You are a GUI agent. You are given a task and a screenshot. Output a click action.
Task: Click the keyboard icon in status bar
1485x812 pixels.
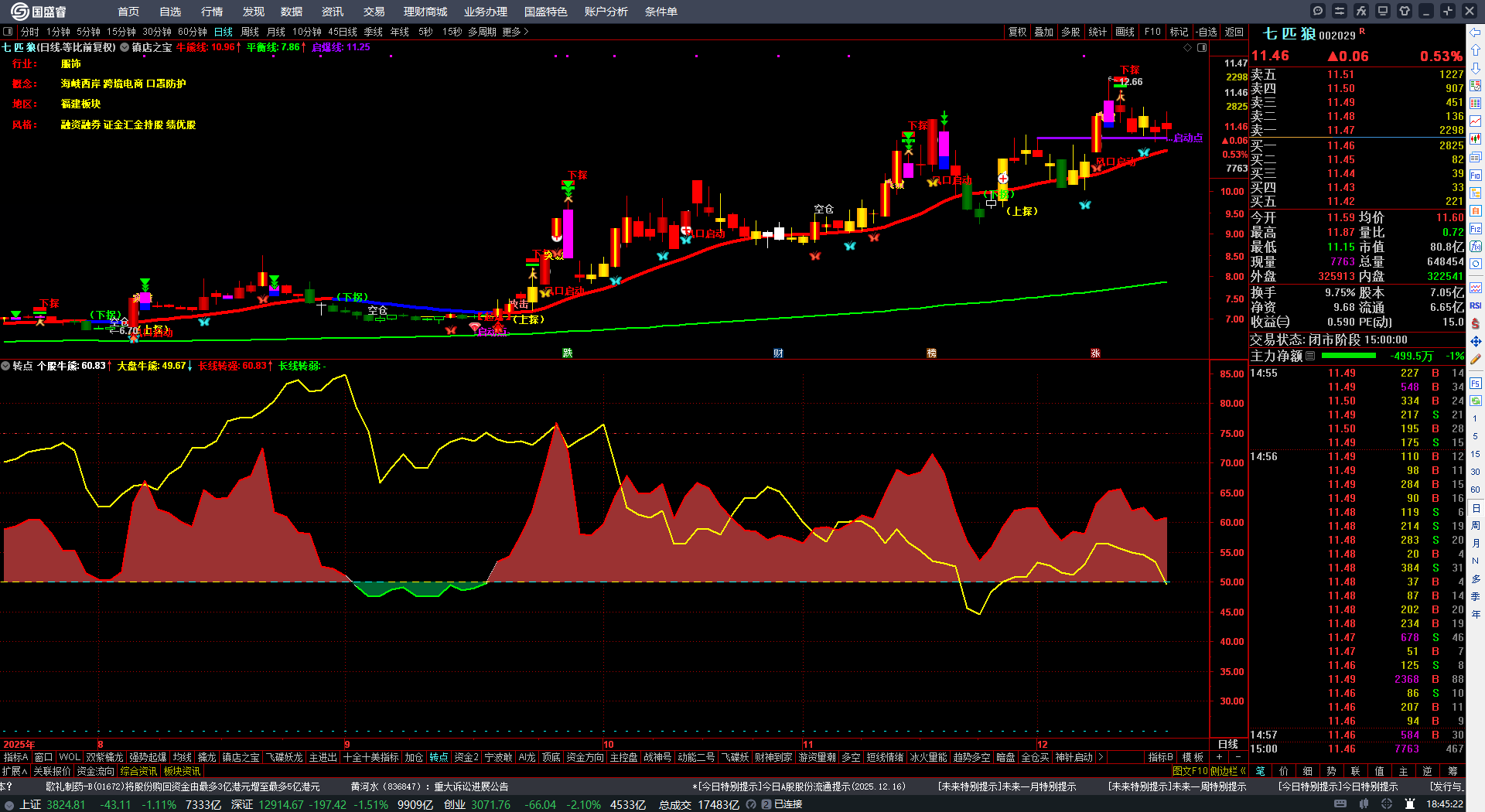click(x=1340, y=804)
